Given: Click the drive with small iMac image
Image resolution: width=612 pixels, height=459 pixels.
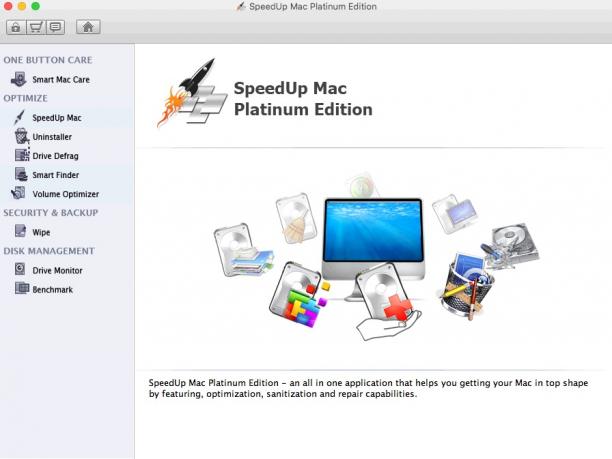Looking at the screenshot, I should coord(454,213).
